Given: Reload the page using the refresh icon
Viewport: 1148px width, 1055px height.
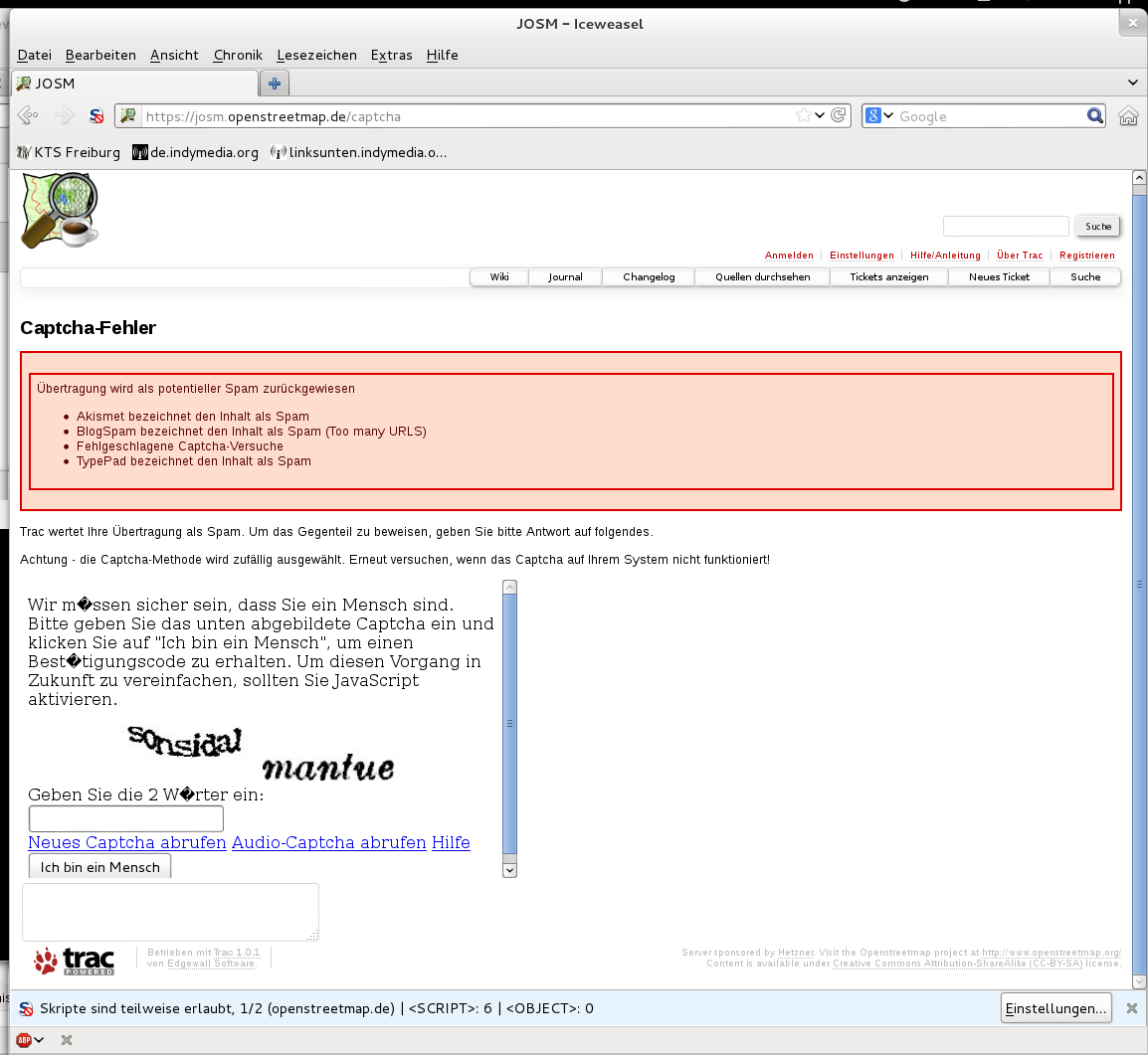Looking at the screenshot, I should click(839, 116).
